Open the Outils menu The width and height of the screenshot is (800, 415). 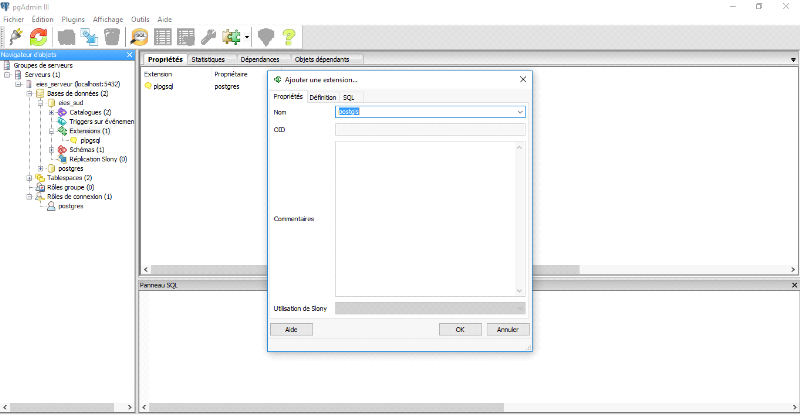tap(140, 19)
